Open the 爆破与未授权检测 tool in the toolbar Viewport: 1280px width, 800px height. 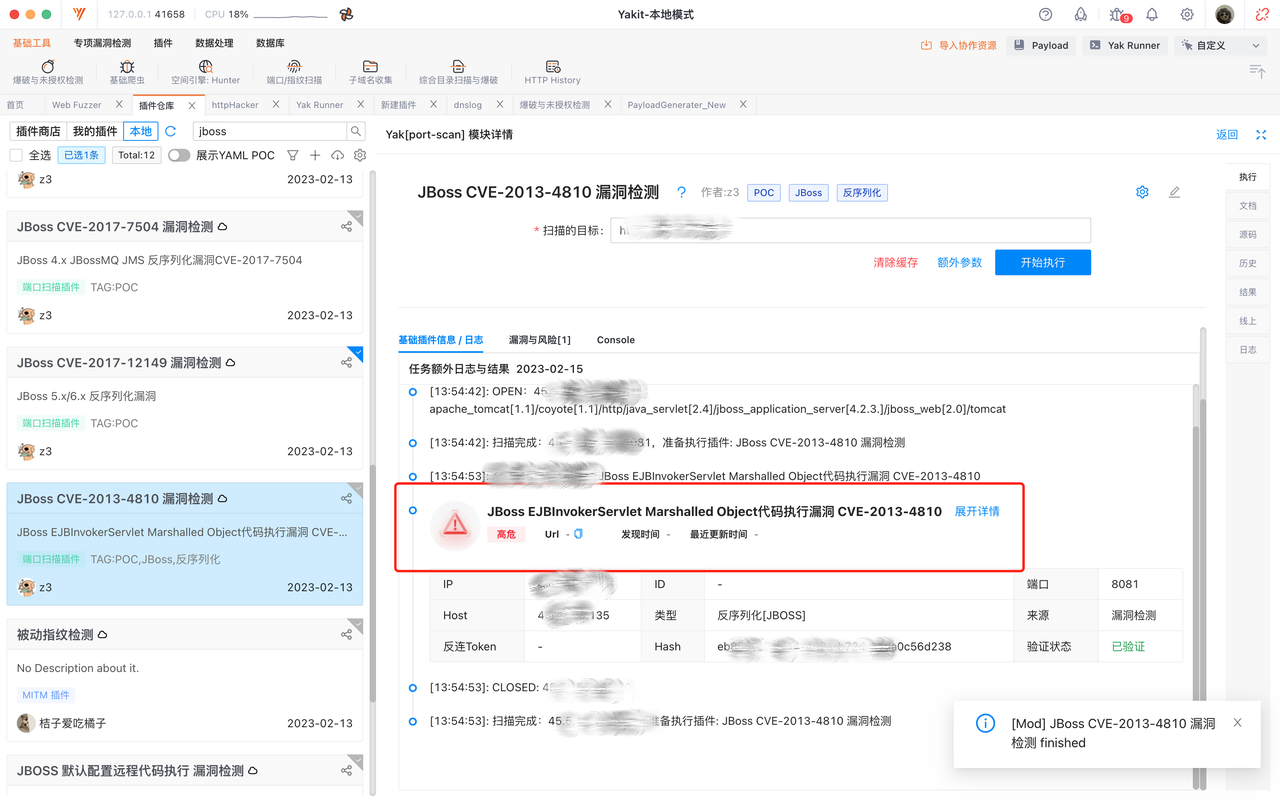pos(48,73)
